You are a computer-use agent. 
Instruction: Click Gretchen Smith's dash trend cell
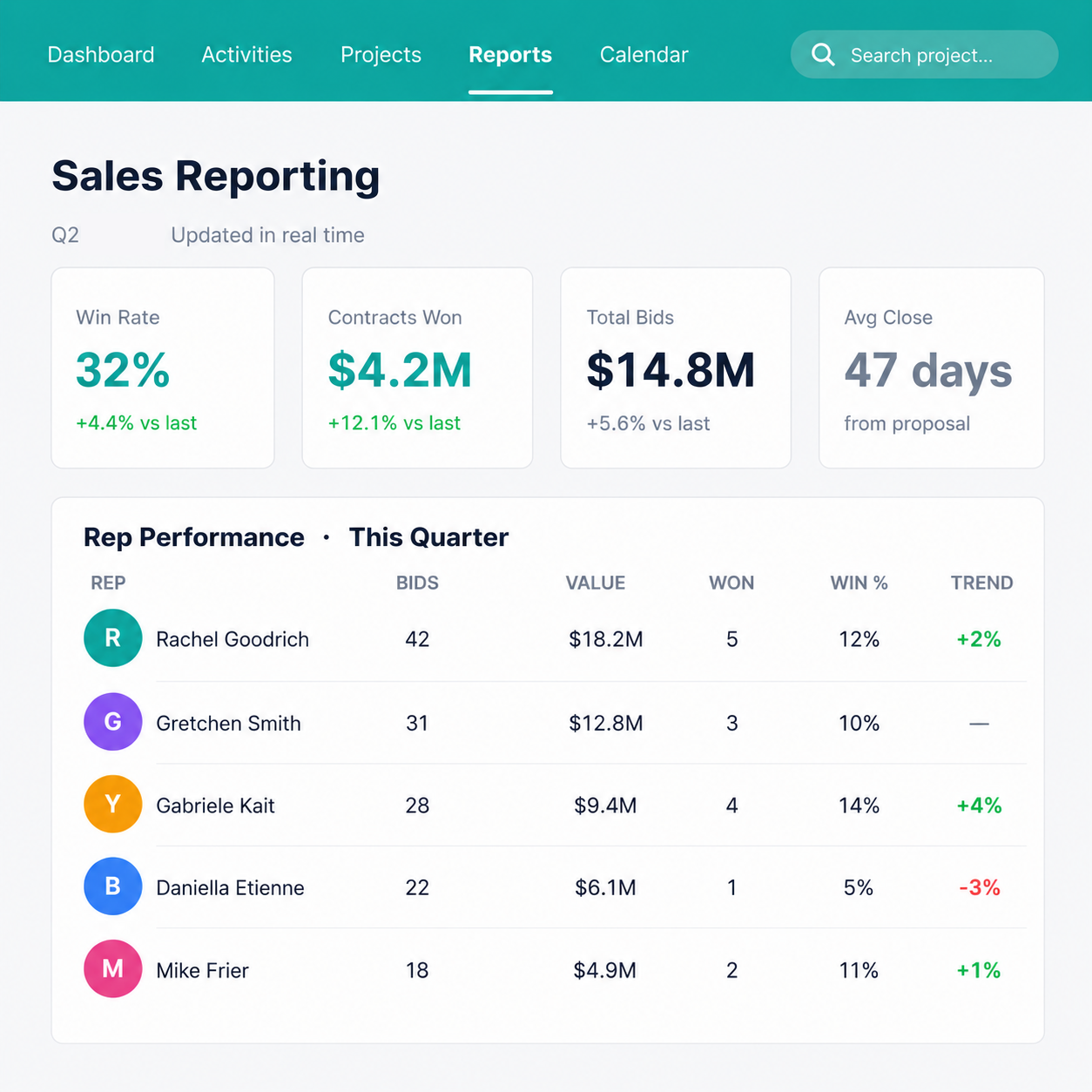(979, 724)
